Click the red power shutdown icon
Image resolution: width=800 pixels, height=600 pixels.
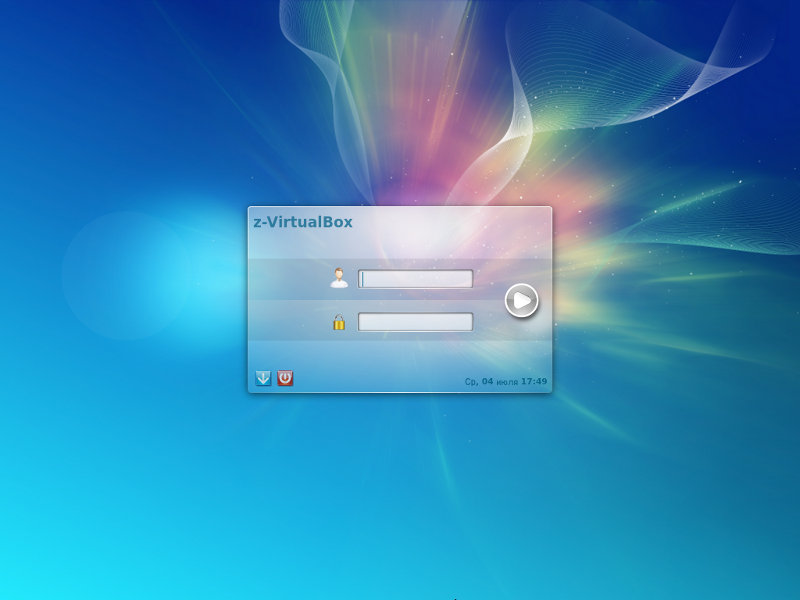pyautogui.click(x=285, y=378)
